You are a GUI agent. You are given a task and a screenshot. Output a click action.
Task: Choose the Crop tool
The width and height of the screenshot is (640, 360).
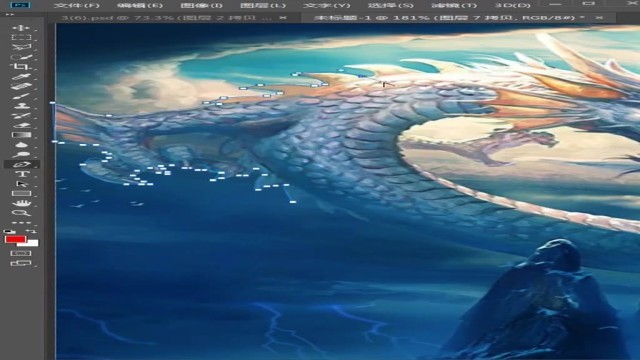[x=21, y=67]
